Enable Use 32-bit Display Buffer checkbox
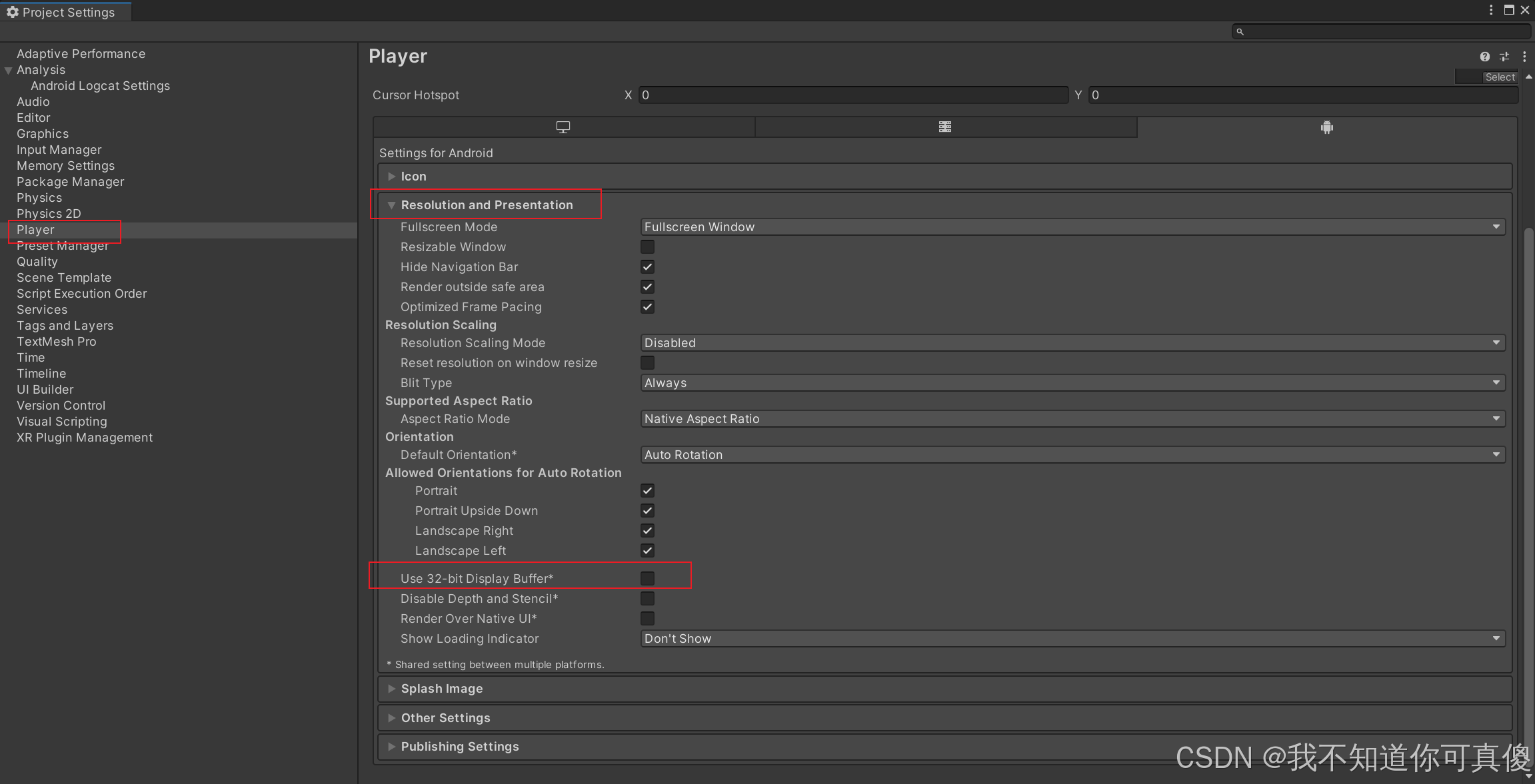Screen dimensions: 1535x784 (647, 578)
